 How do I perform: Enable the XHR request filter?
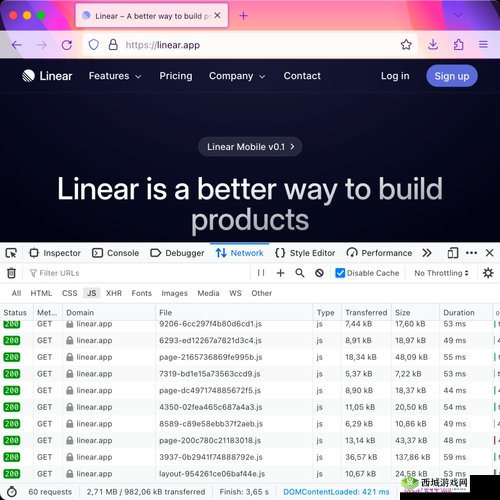tap(114, 293)
